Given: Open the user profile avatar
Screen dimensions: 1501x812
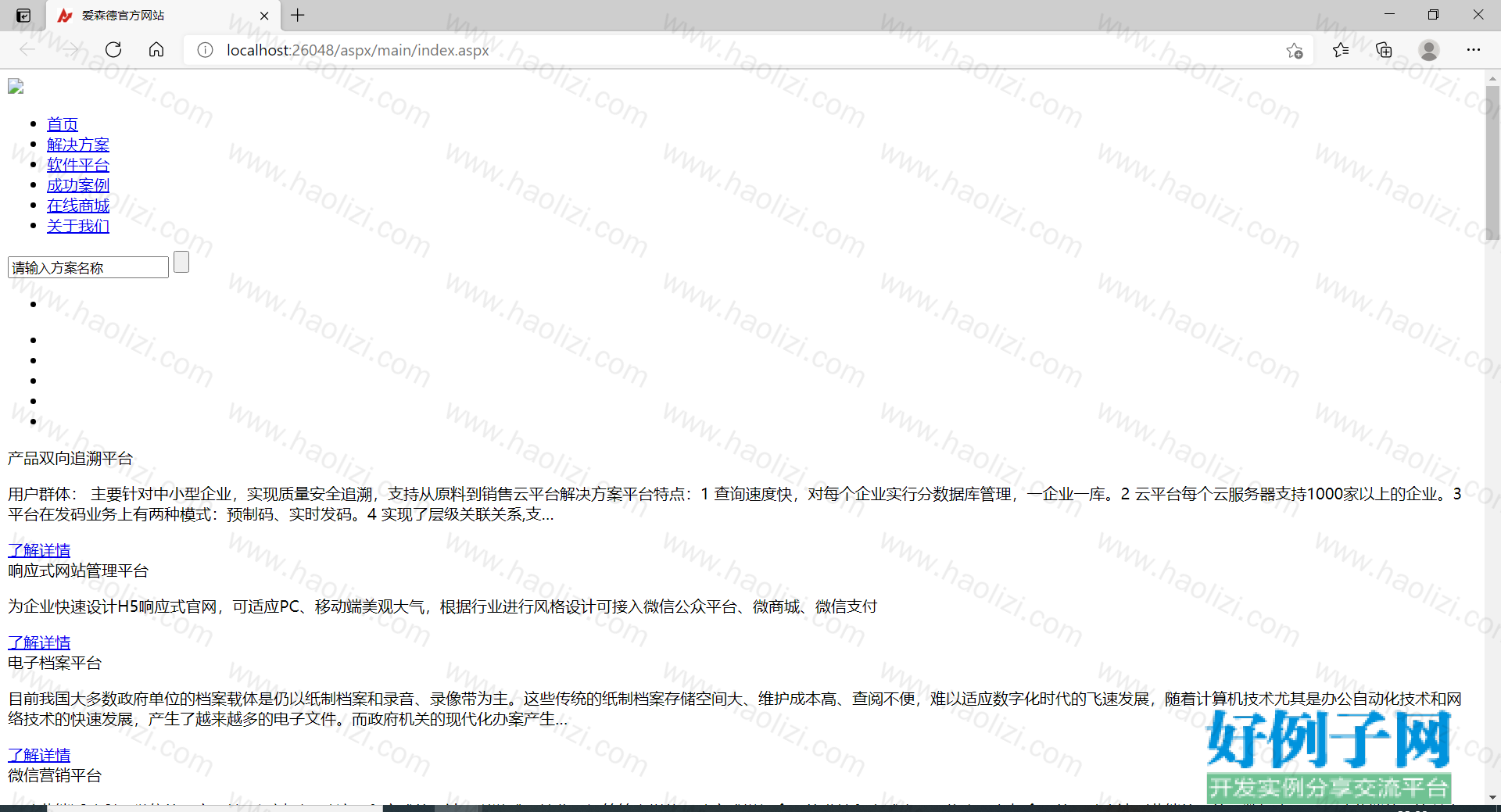Looking at the screenshot, I should tap(1429, 50).
